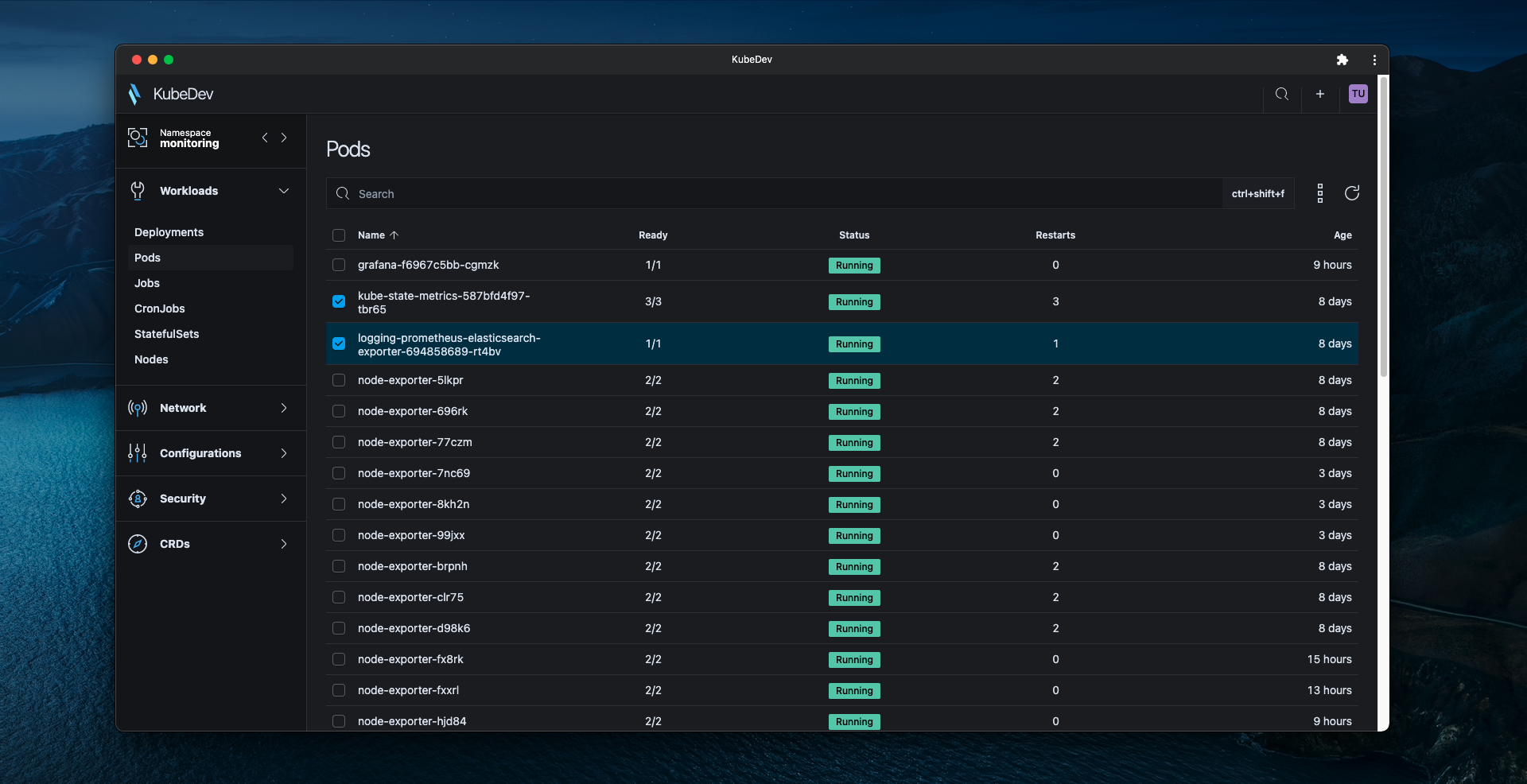
Task: Check the node-exporter-77czm checkbox
Action: click(339, 442)
